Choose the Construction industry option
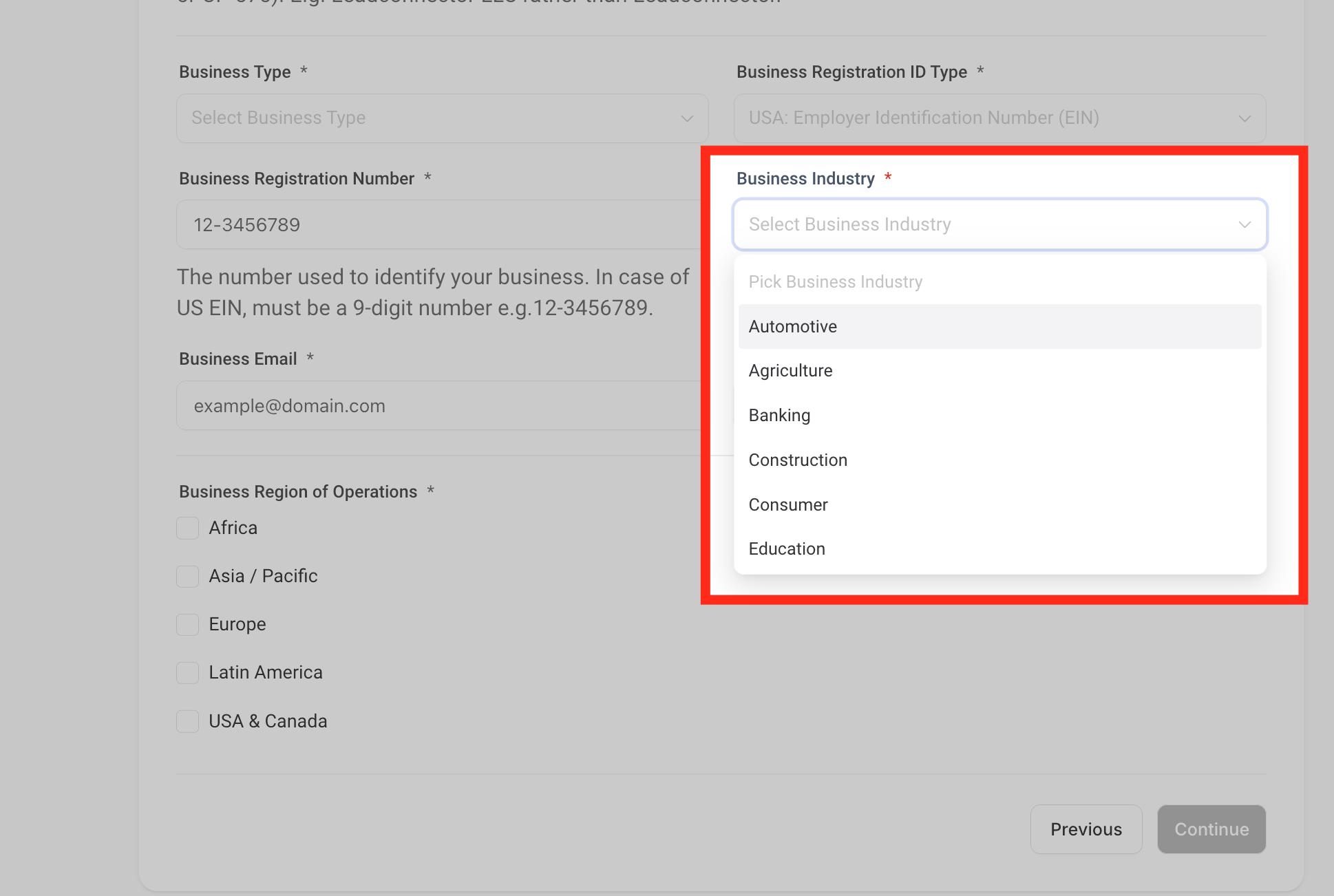Viewport: 1334px width, 896px height. pyautogui.click(x=999, y=460)
